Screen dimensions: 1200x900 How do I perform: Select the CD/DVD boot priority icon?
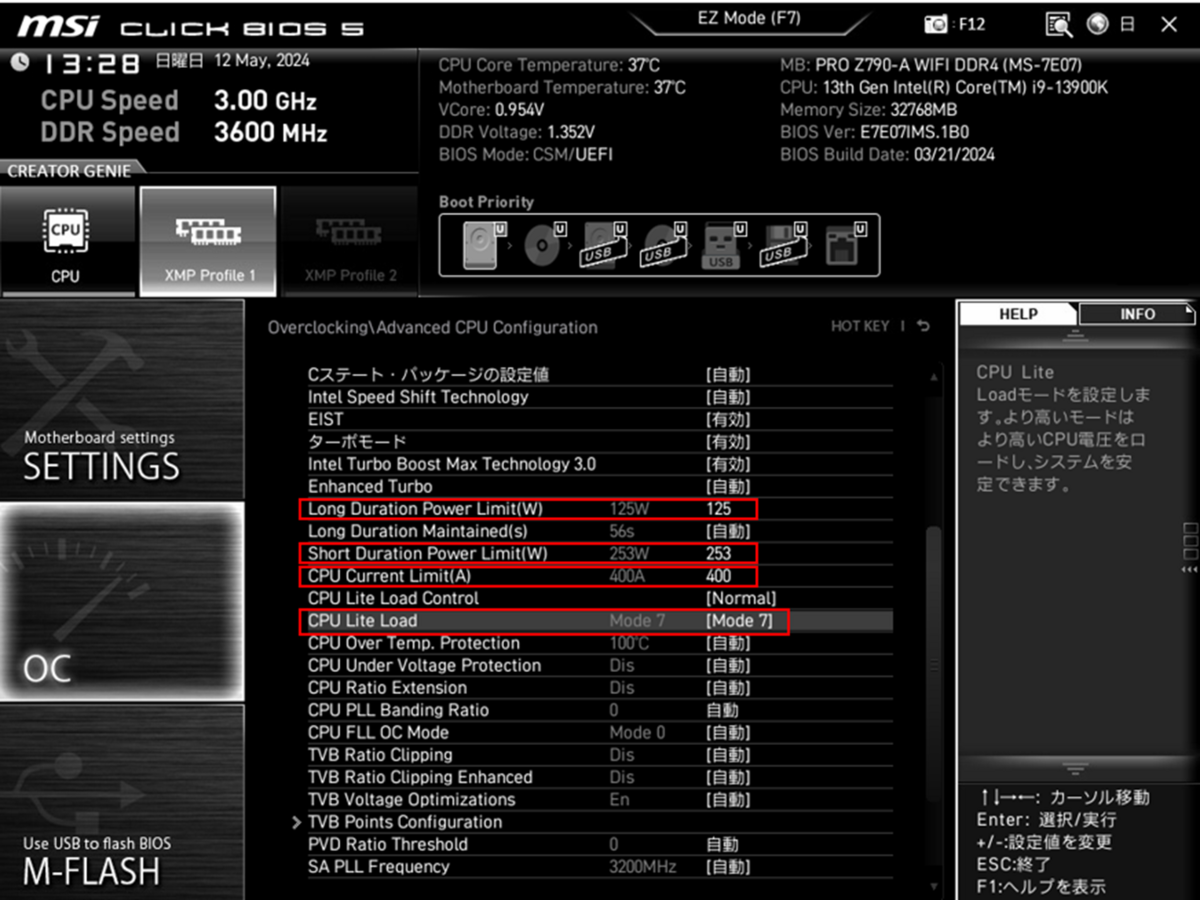[x=545, y=246]
